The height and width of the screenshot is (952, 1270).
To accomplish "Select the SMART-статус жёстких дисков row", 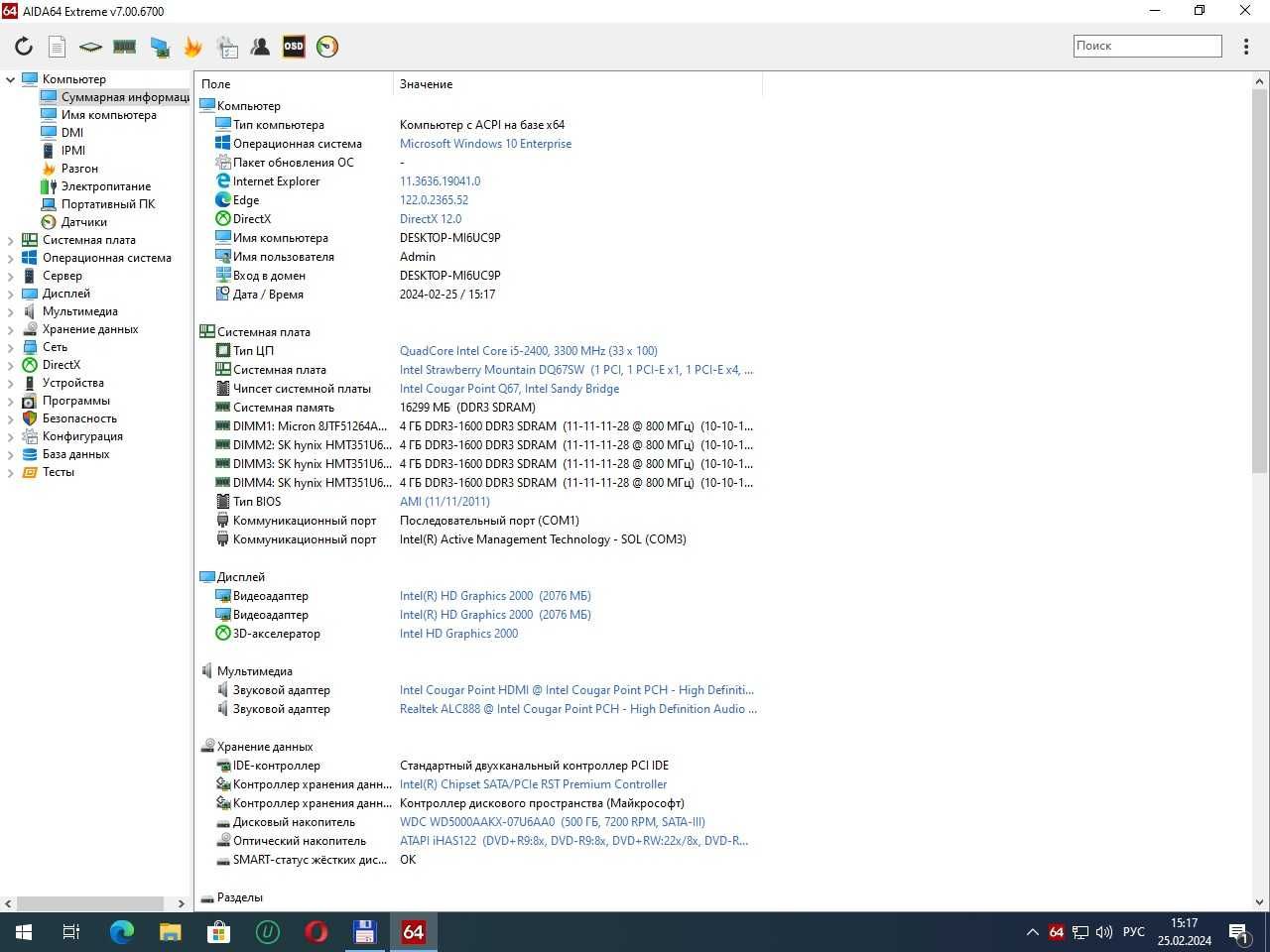I will tap(478, 860).
